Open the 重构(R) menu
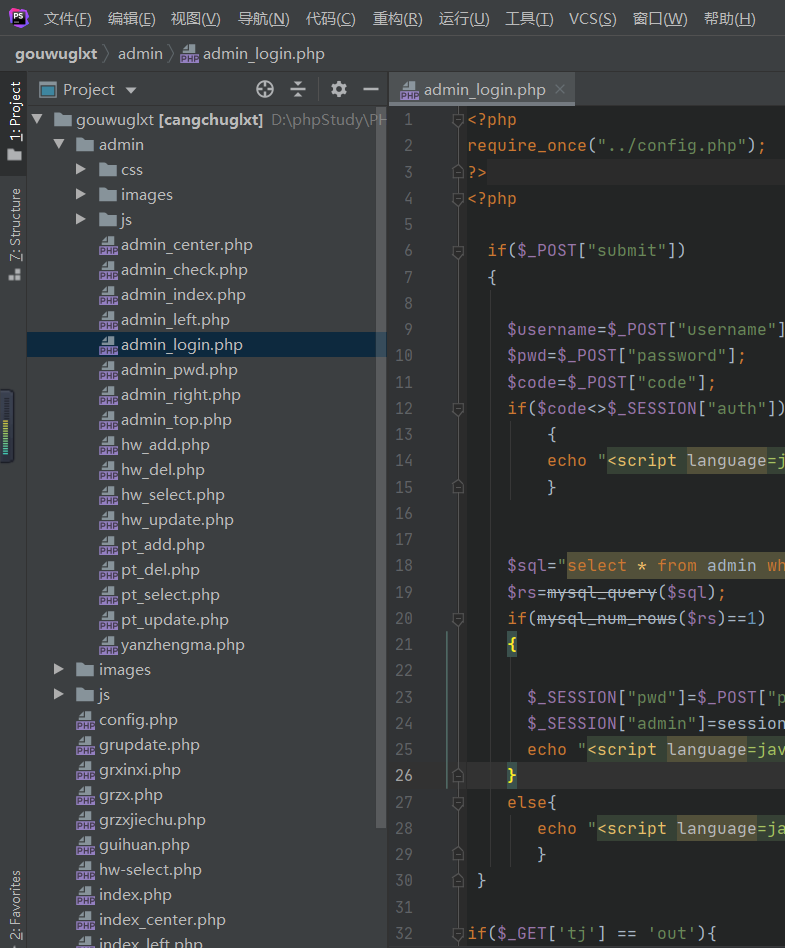 (397, 19)
